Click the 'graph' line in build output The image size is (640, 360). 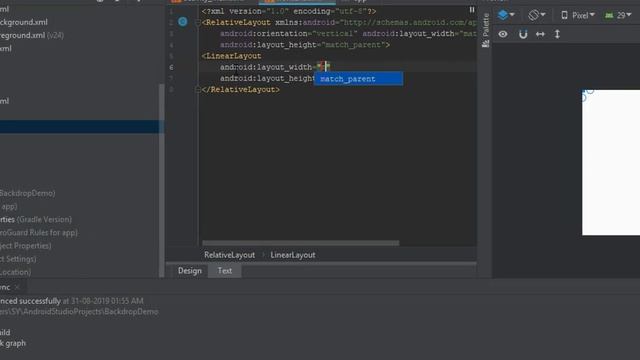[13, 343]
